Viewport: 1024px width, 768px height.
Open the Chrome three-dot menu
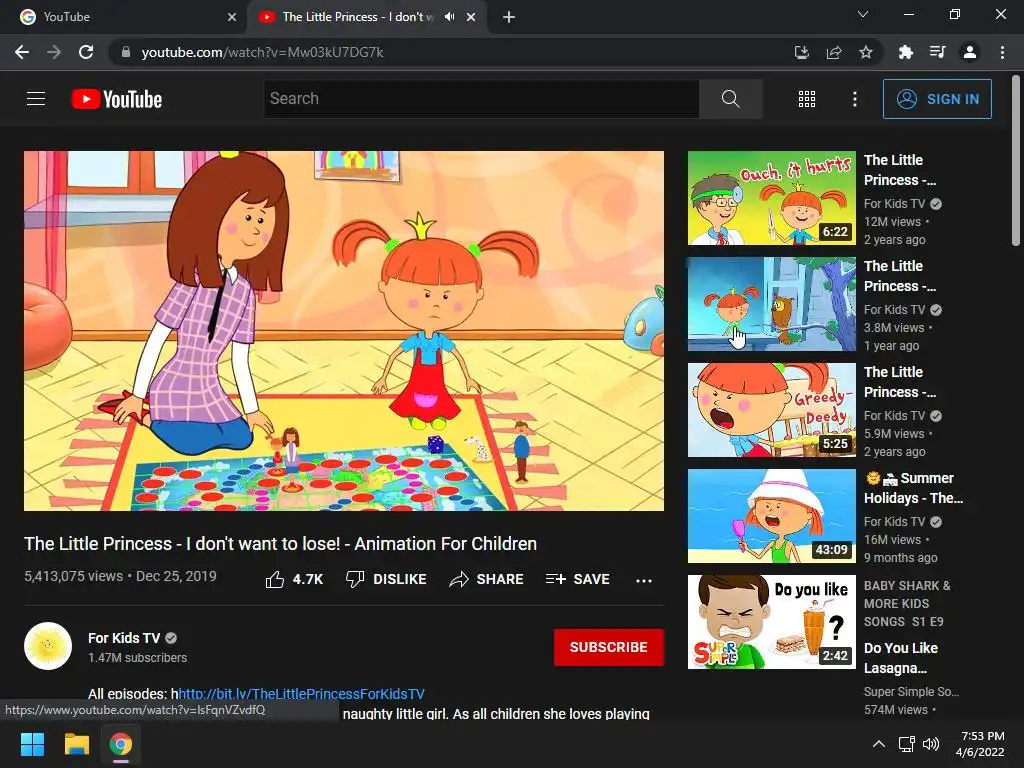click(x=1002, y=52)
